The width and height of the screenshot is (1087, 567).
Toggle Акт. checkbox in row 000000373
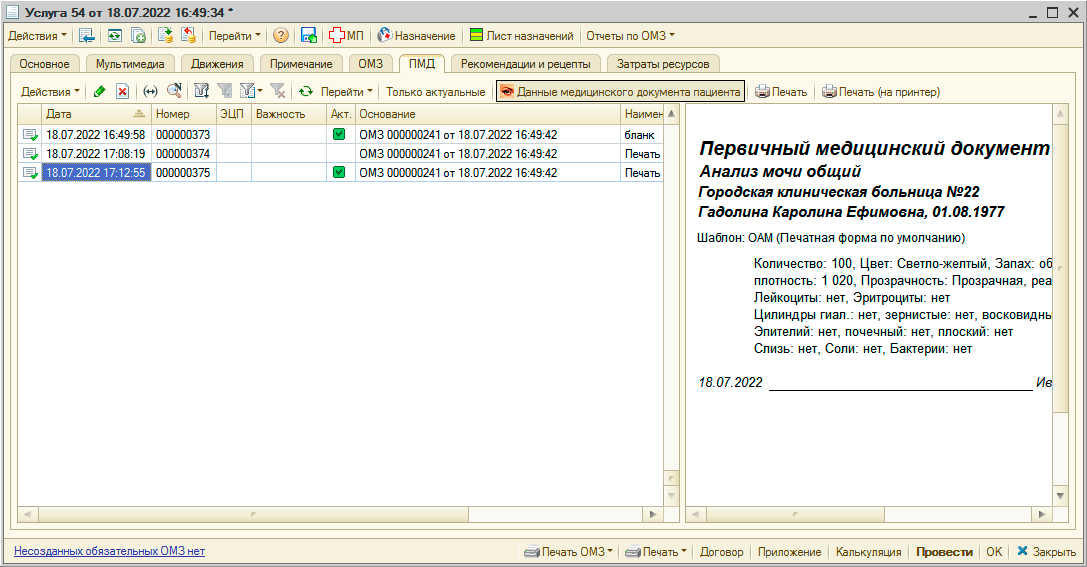339,134
